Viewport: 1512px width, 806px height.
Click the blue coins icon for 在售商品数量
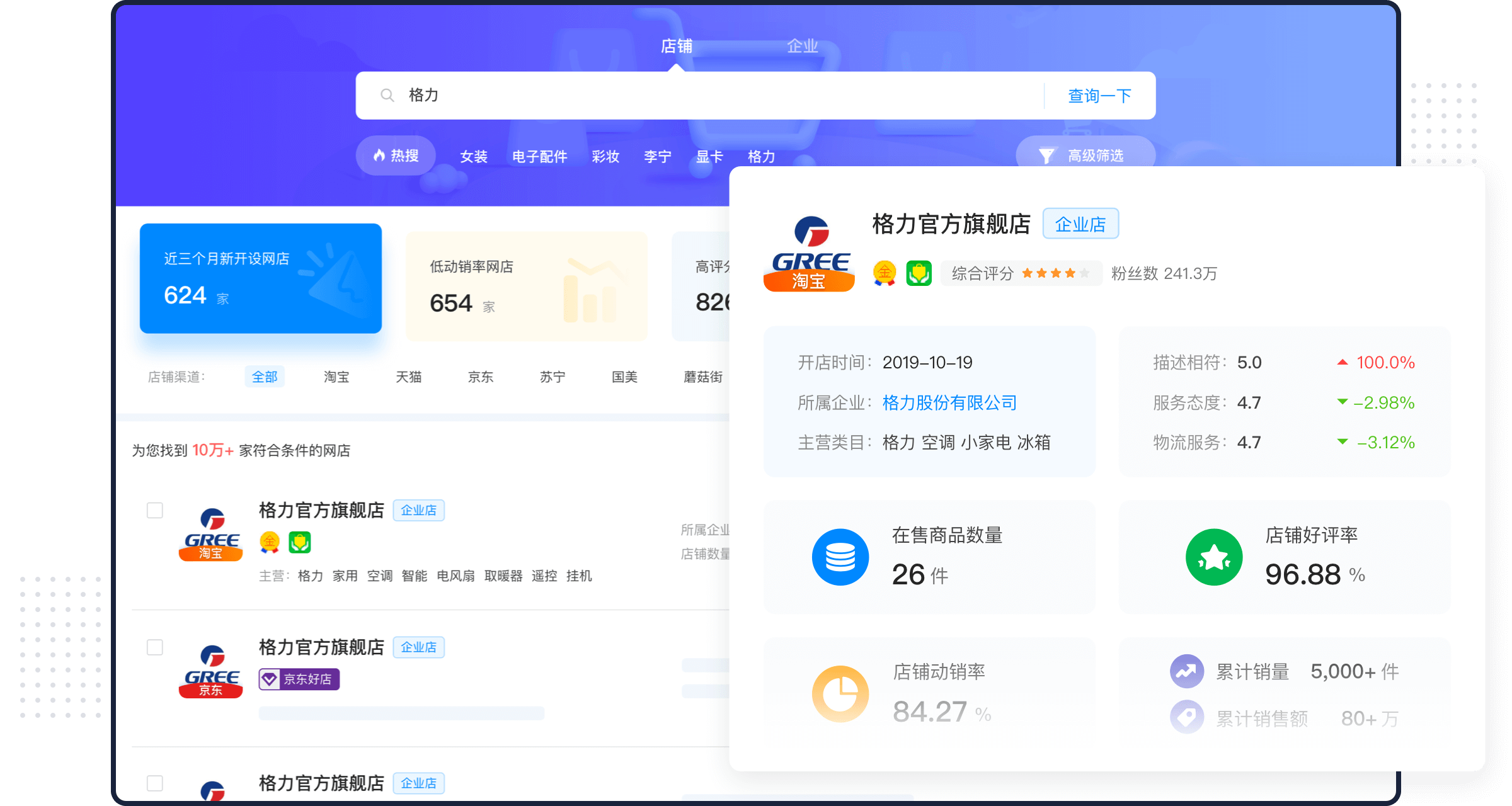pyautogui.click(x=841, y=557)
